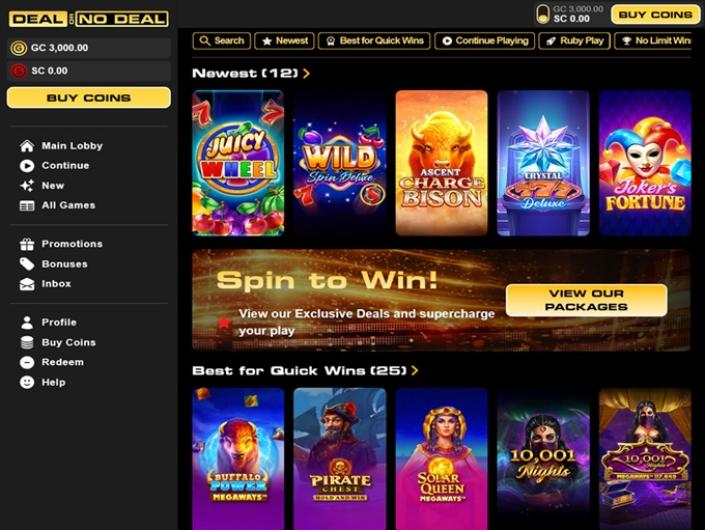
Task: Open the Profile person icon
Action: (27, 322)
